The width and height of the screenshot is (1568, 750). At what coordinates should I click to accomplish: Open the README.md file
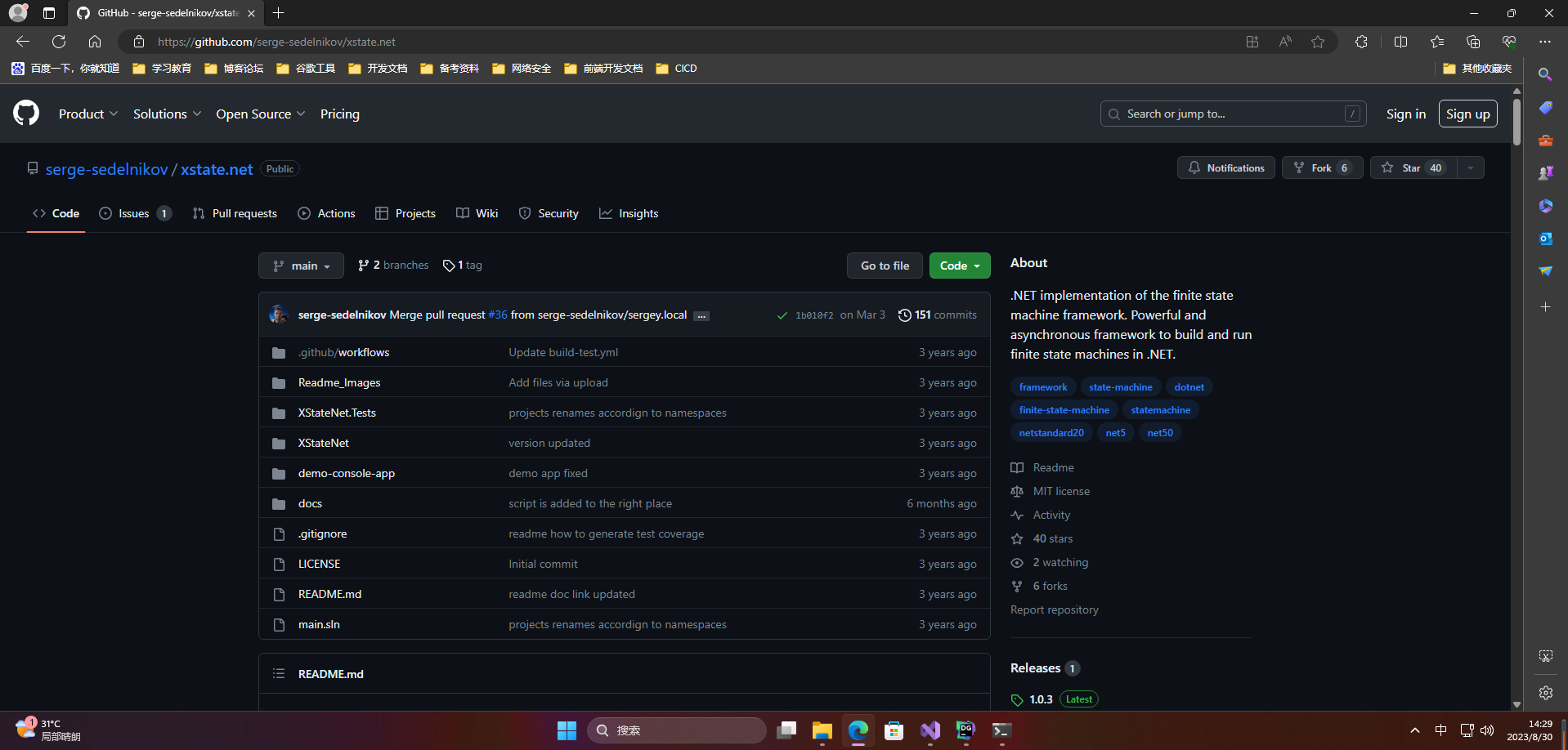click(329, 594)
